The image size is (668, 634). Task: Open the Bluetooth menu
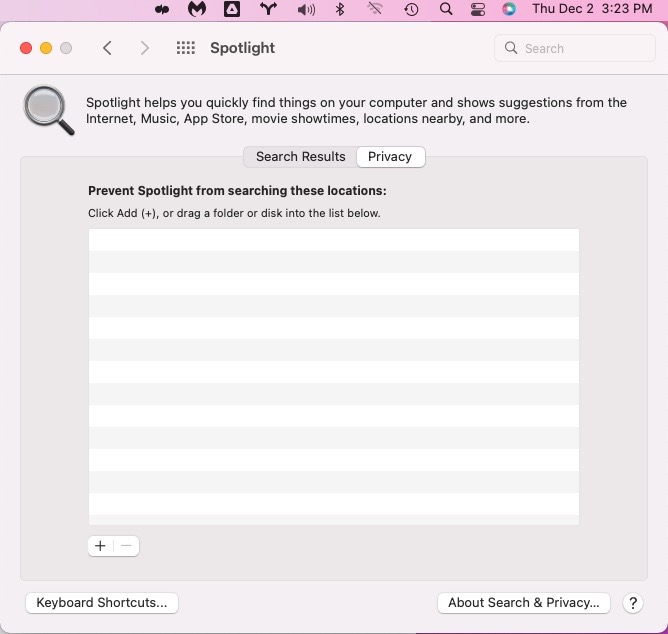tap(340, 9)
